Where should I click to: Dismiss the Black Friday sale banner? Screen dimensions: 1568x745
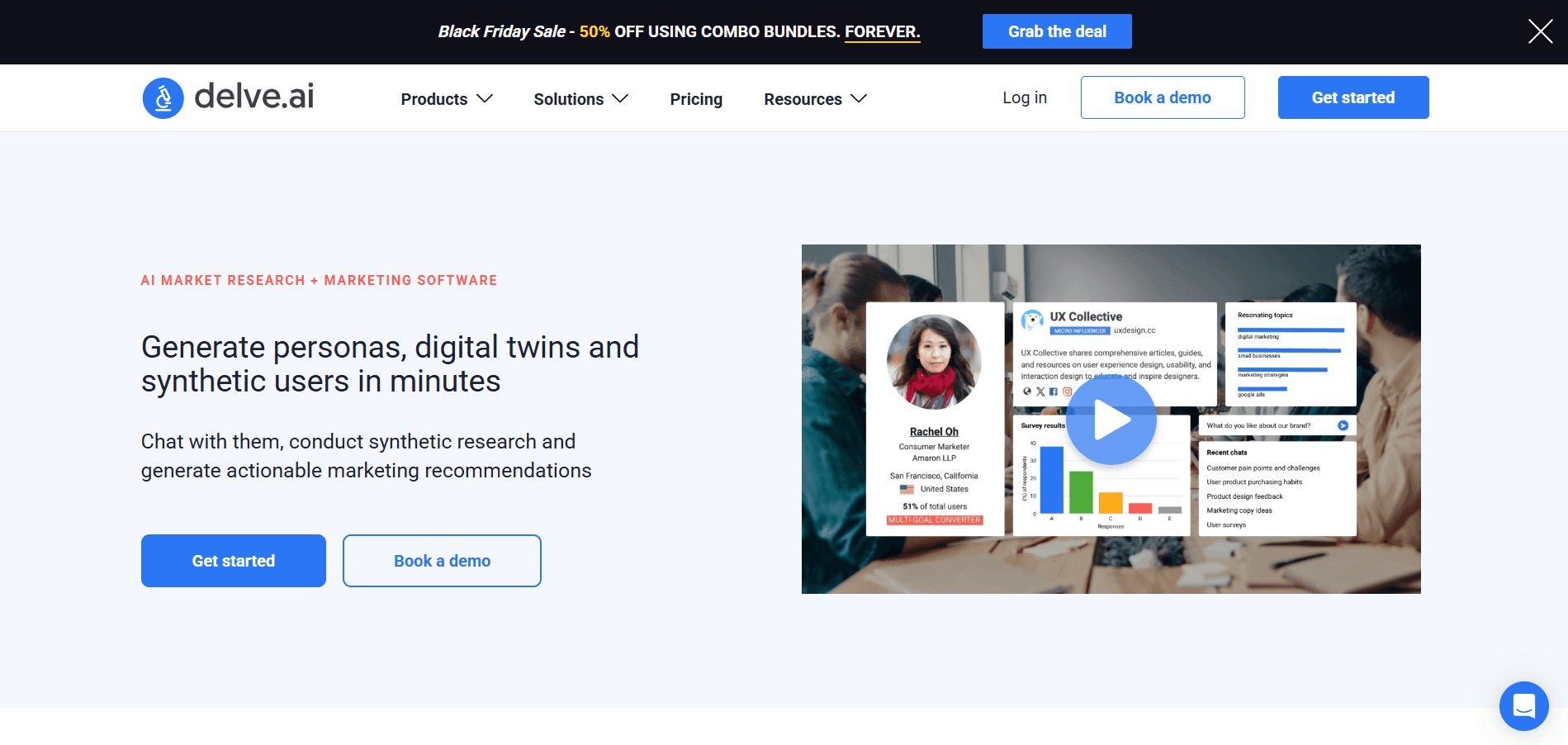(x=1540, y=31)
